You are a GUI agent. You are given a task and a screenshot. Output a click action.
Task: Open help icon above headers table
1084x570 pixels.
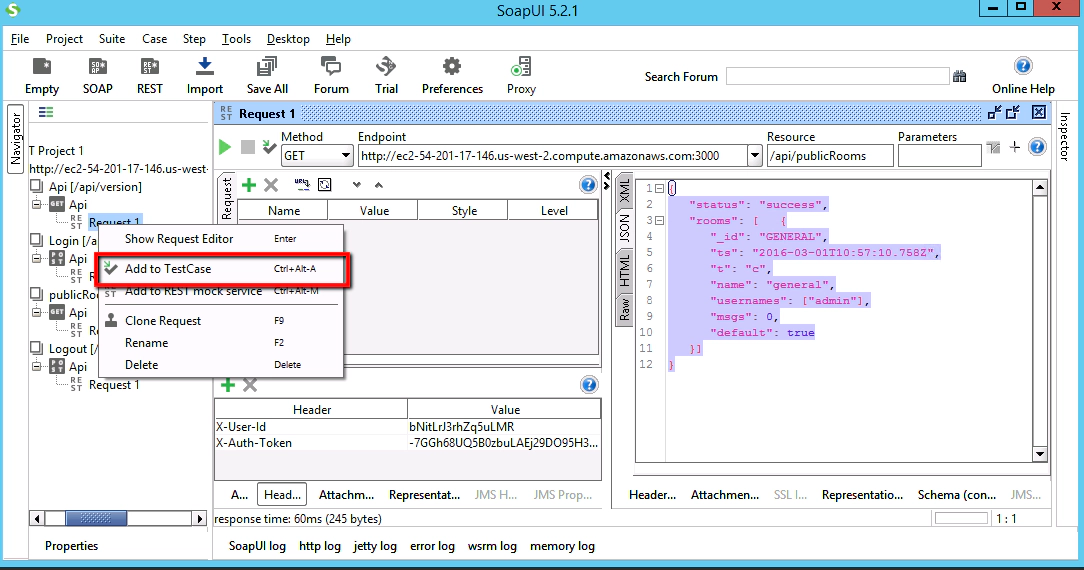(x=589, y=385)
